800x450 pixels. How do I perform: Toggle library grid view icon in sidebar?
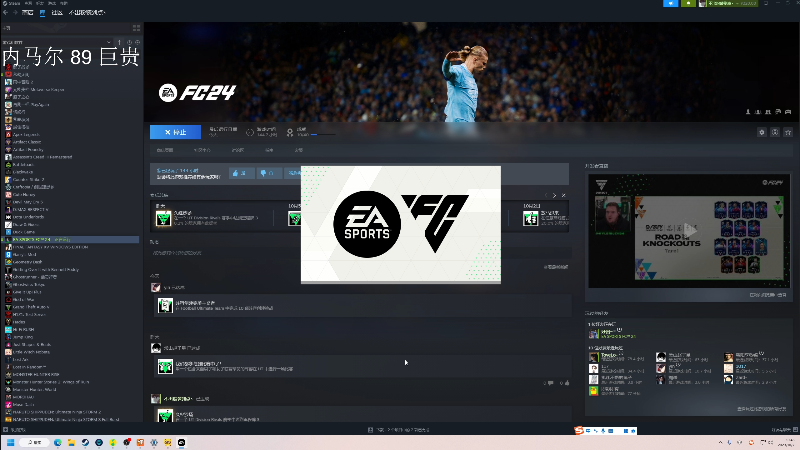136,28
